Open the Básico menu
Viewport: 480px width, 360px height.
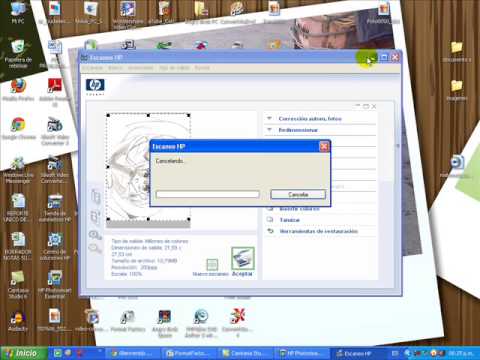[x=115, y=68]
